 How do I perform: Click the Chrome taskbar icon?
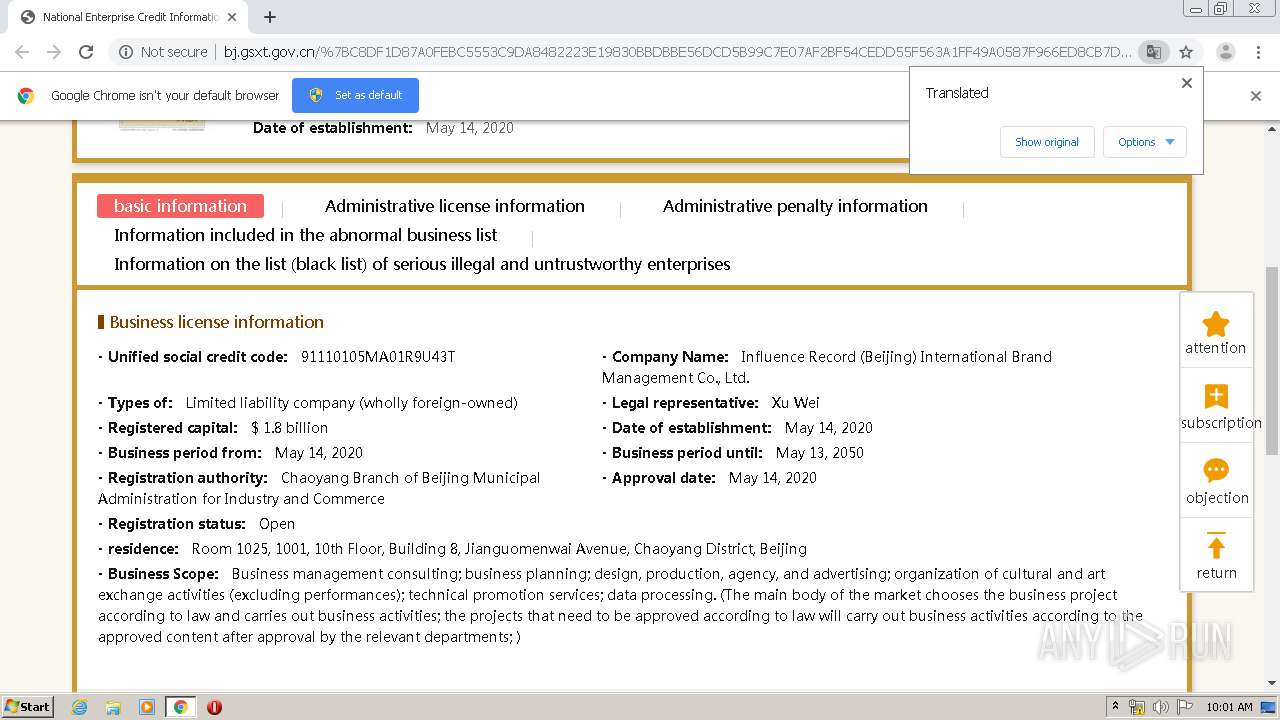click(180, 707)
